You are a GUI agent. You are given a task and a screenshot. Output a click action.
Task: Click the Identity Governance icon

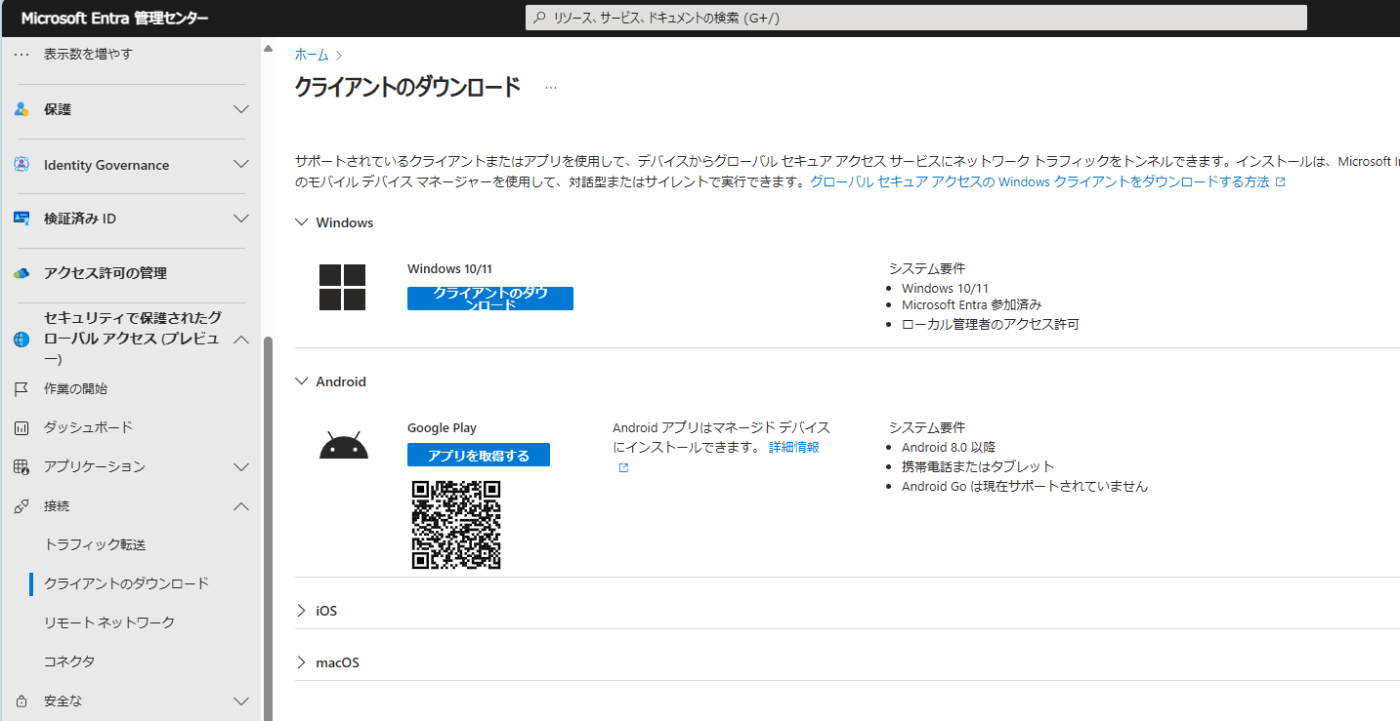(21, 164)
